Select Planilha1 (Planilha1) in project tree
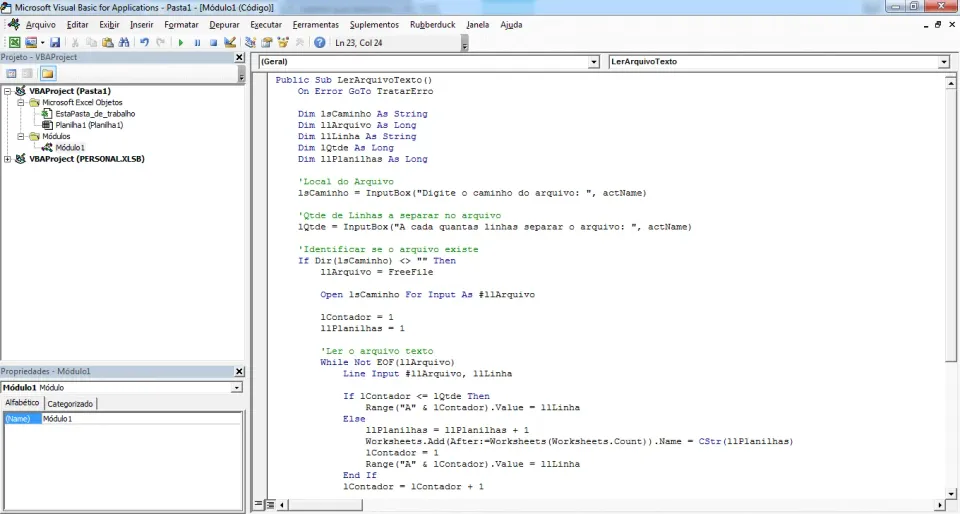The image size is (960, 514). click(89, 125)
